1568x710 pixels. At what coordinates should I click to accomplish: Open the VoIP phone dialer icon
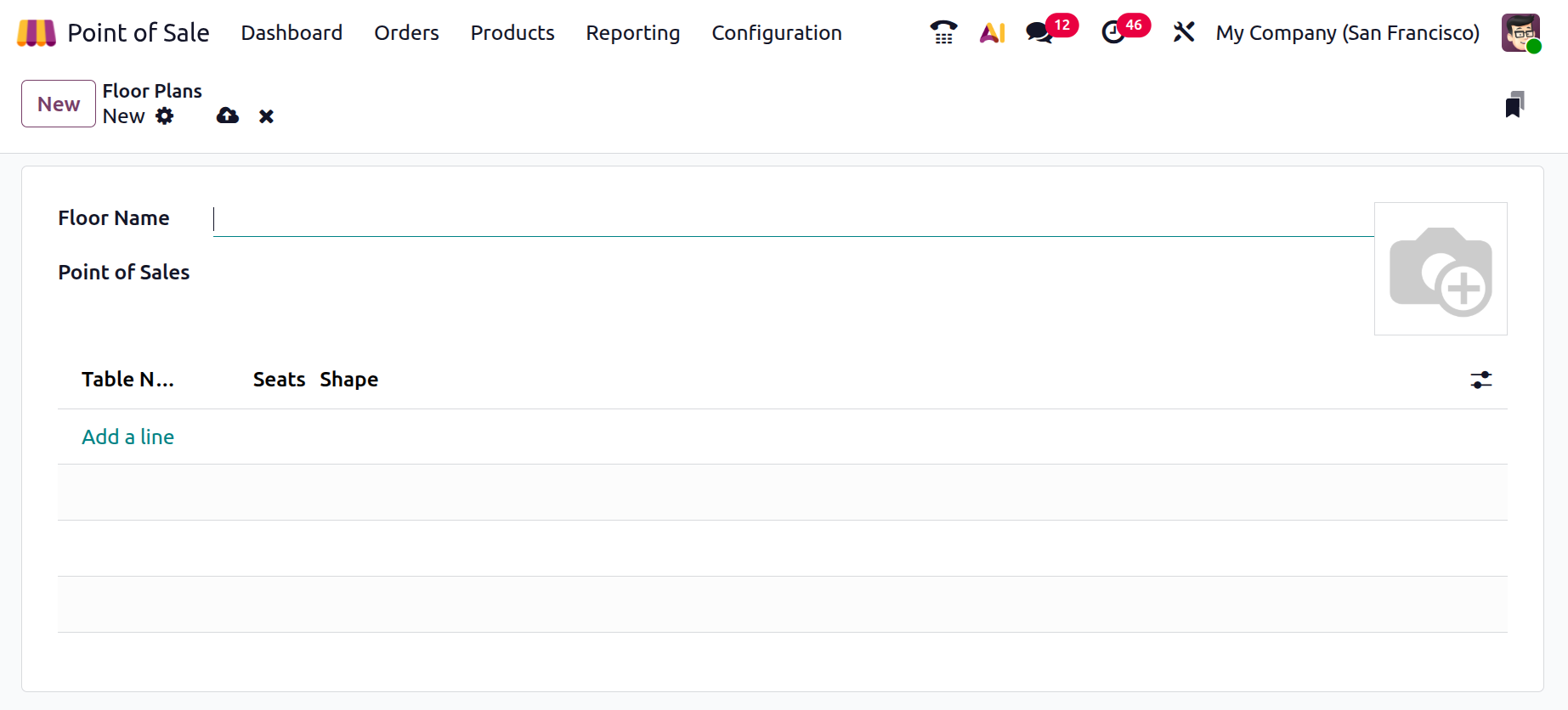point(943,33)
